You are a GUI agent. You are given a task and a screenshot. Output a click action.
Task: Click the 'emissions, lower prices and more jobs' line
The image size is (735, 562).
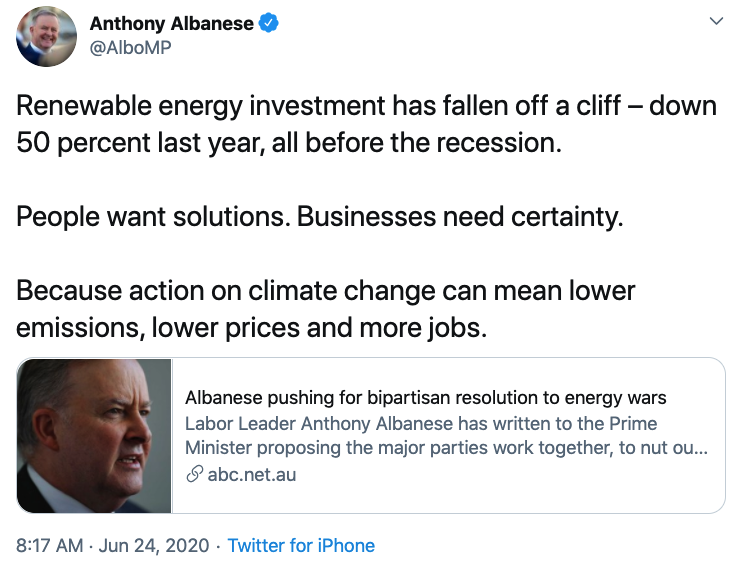tap(251, 327)
